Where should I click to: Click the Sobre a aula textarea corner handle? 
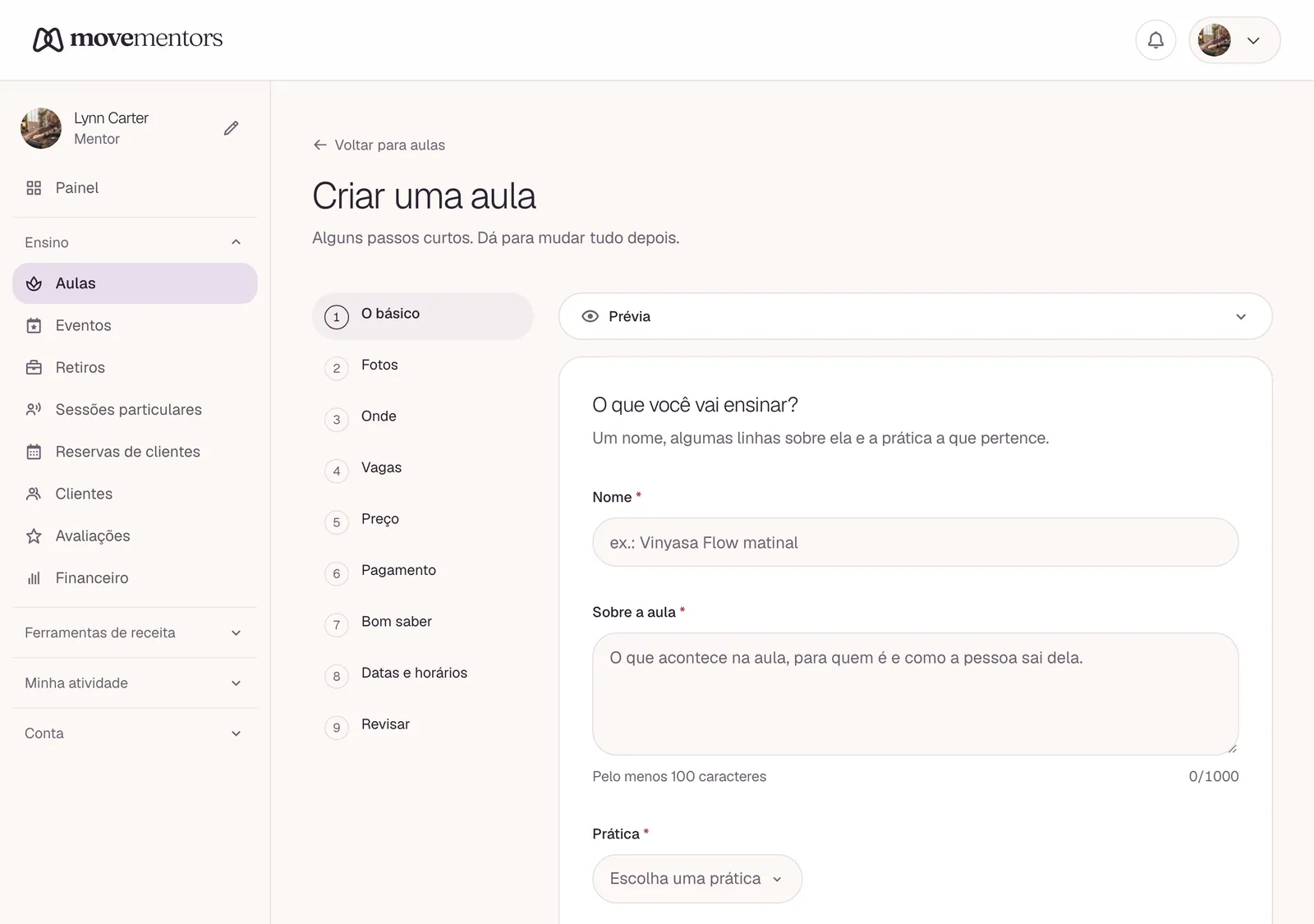[x=1232, y=748]
